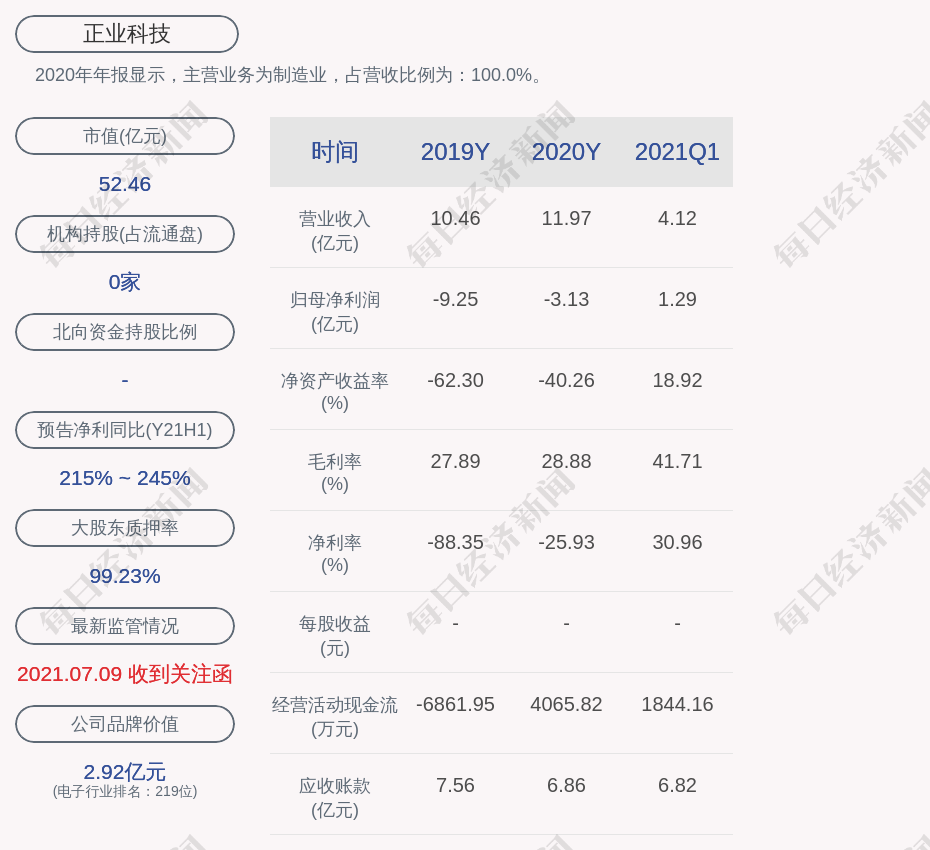Select receivables value 6.82

click(677, 785)
